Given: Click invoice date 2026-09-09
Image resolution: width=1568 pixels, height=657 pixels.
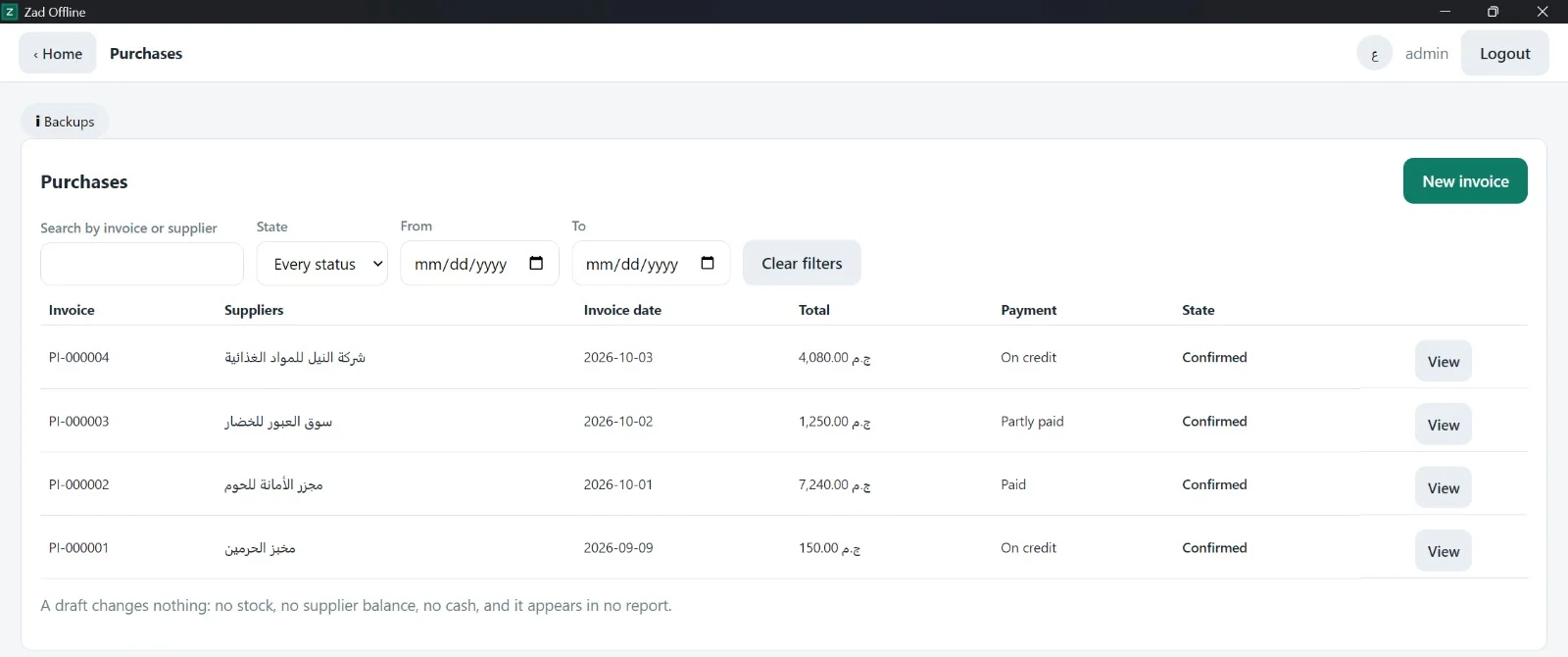Looking at the screenshot, I should click(618, 547).
